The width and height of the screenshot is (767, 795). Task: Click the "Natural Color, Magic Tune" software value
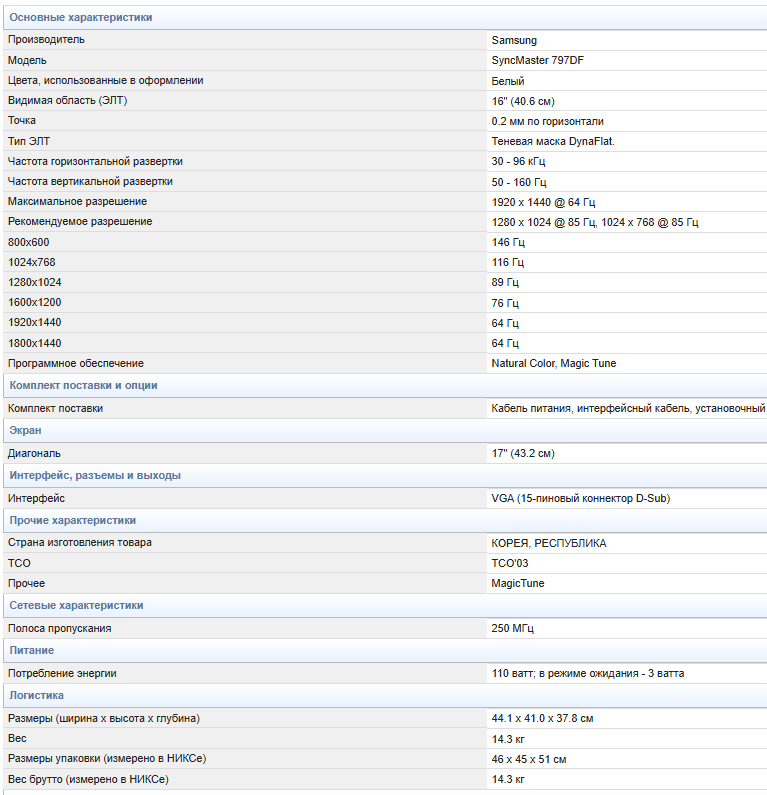click(x=553, y=363)
